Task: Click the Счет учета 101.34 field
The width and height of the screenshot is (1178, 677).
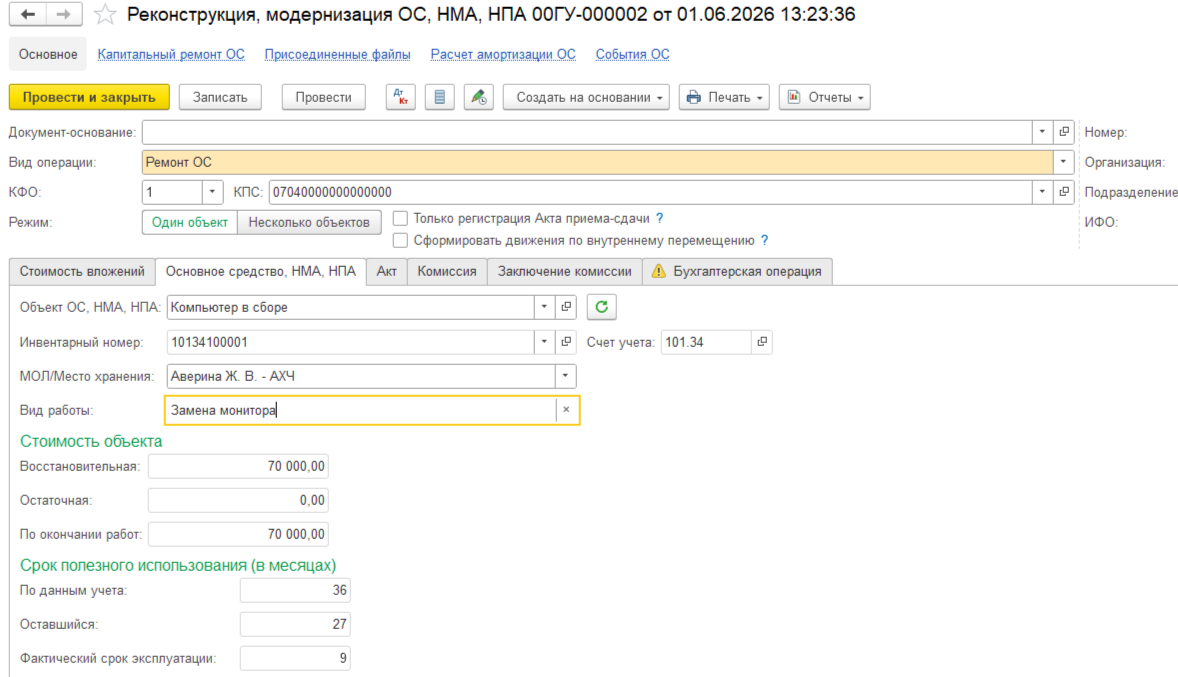Action: (x=706, y=342)
